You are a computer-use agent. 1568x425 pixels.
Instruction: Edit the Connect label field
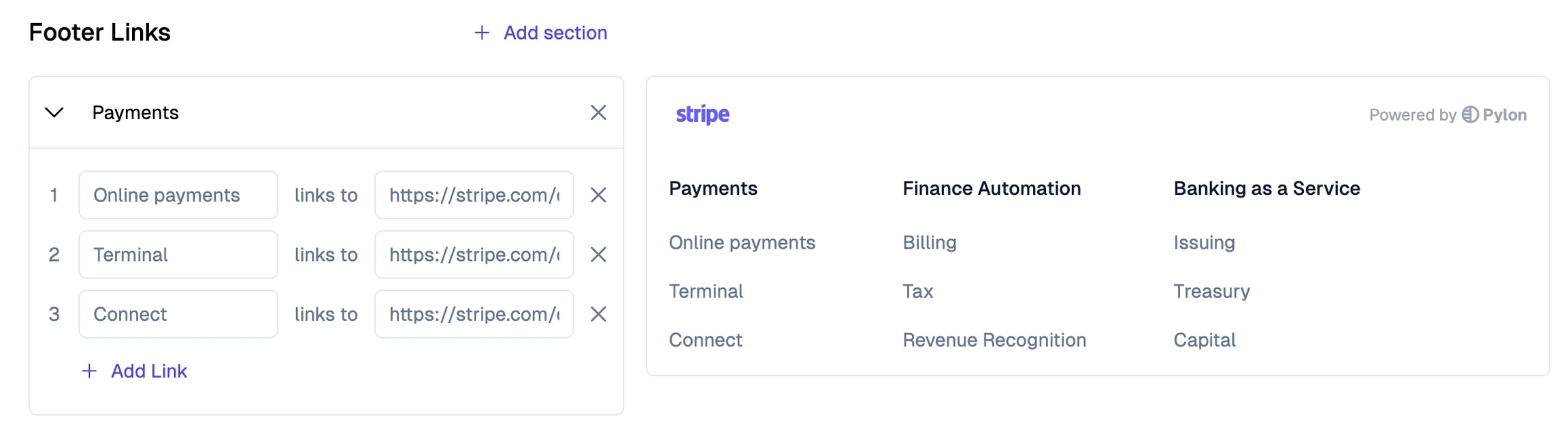coord(178,314)
